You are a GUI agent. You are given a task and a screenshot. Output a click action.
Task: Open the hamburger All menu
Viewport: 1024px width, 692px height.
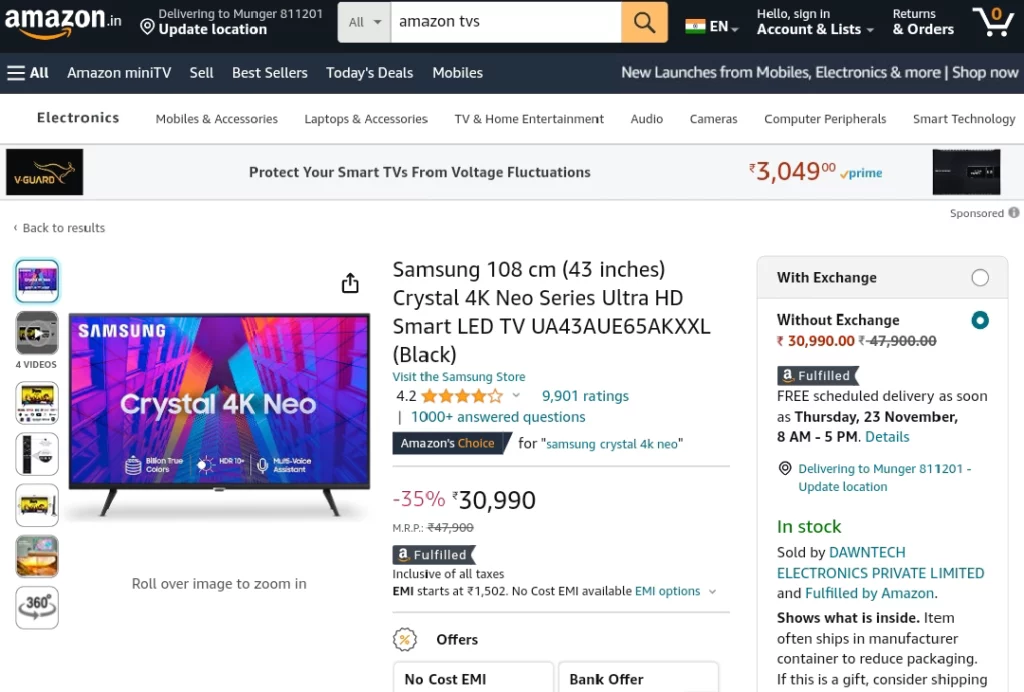tap(28, 73)
